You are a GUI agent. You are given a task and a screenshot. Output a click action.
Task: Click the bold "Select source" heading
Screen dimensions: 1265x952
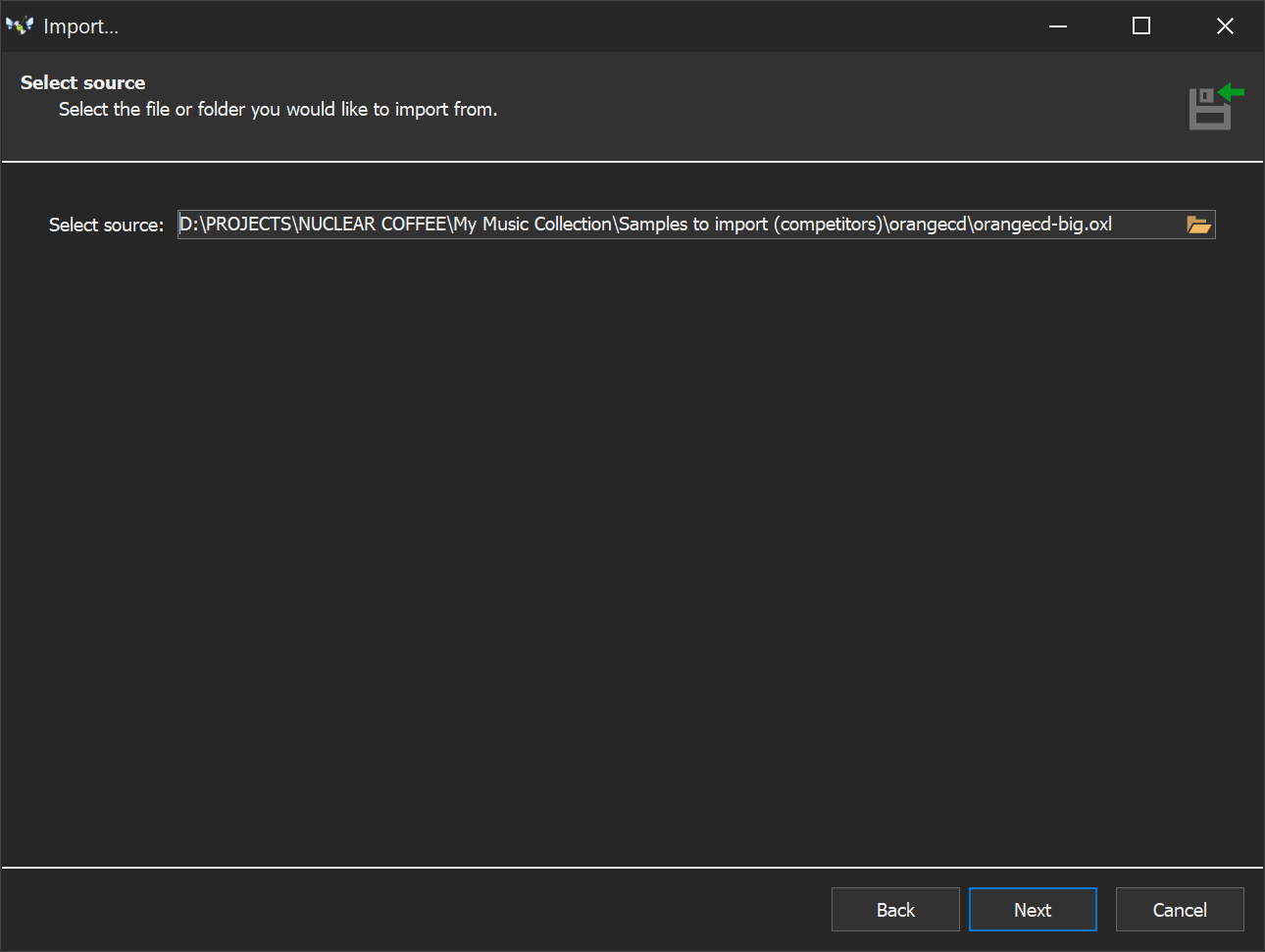pyautogui.click(x=82, y=83)
